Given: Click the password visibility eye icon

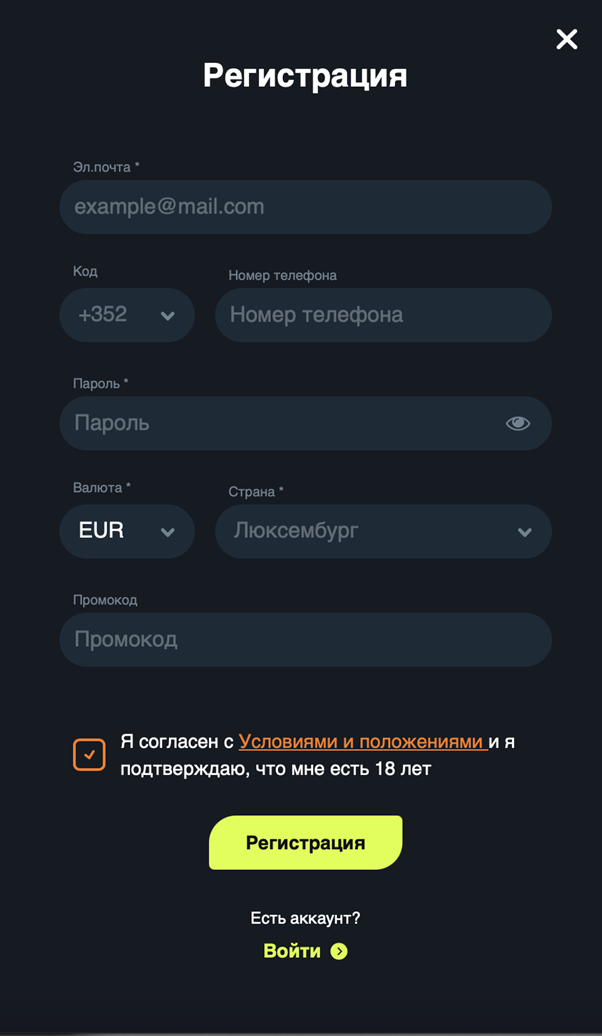Looking at the screenshot, I should pos(518,423).
